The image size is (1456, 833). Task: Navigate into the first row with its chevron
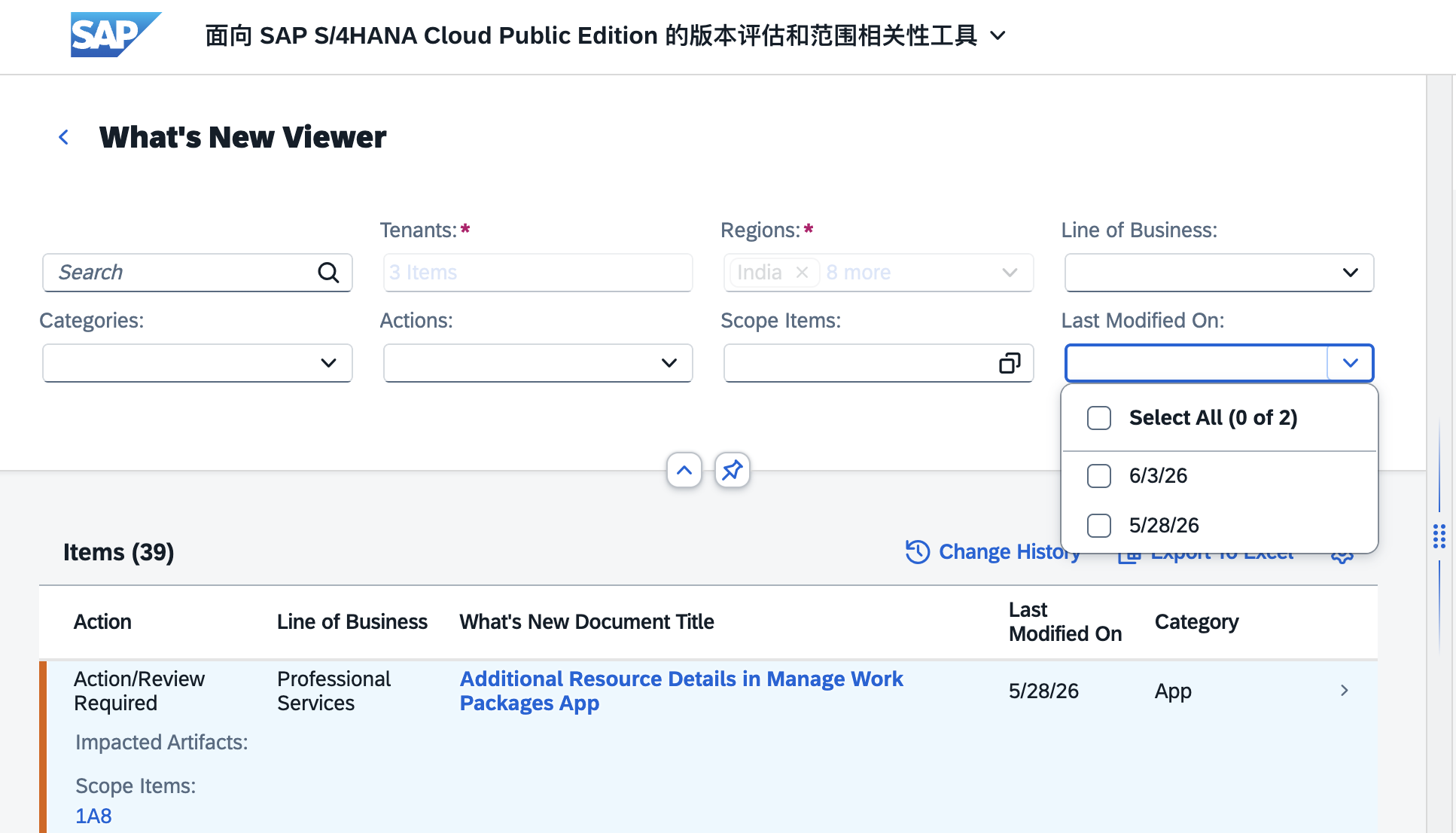pyautogui.click(x=1345, y=691)
